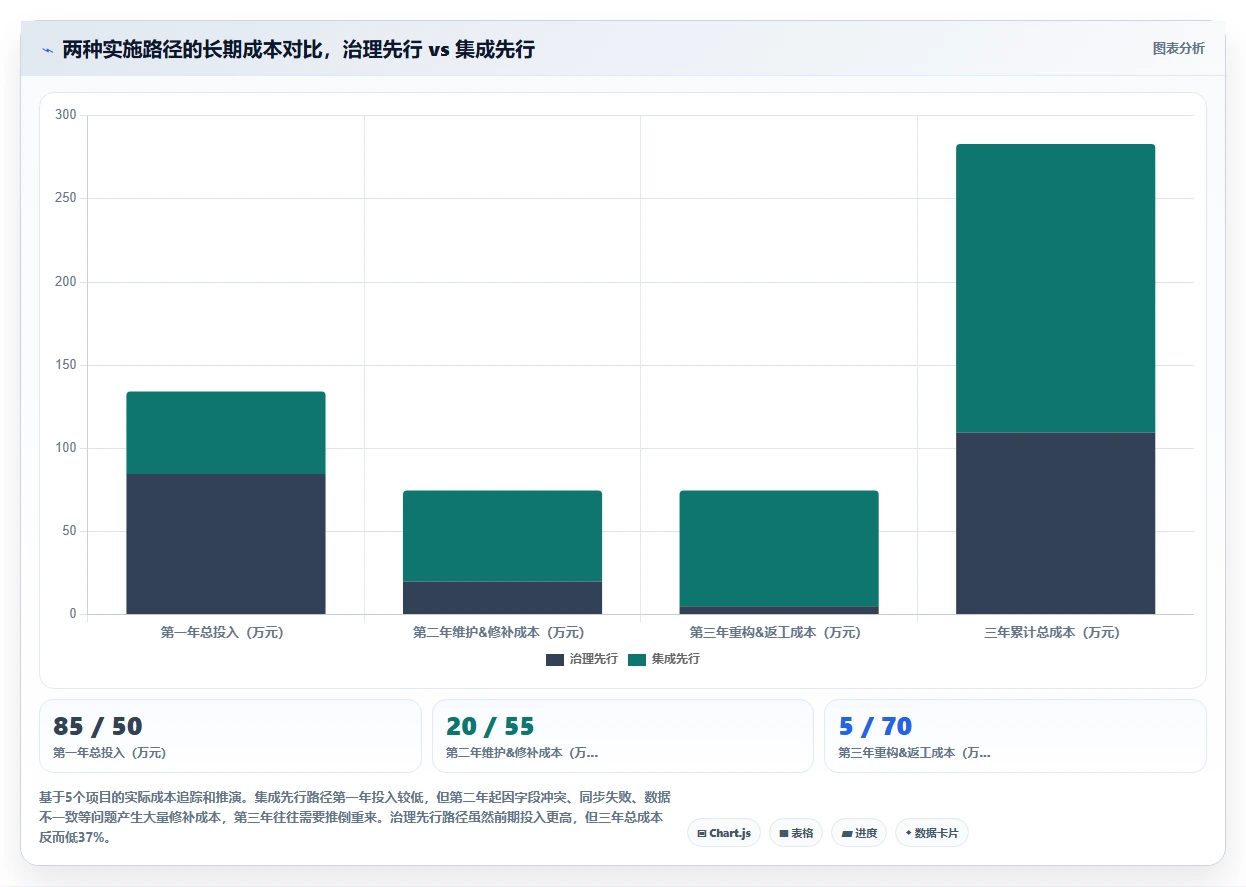The width and height of the screenshot is (1246, 887).
Task: Click the teal segment of the 三年累计总成本 bar
Action: 1055,288
